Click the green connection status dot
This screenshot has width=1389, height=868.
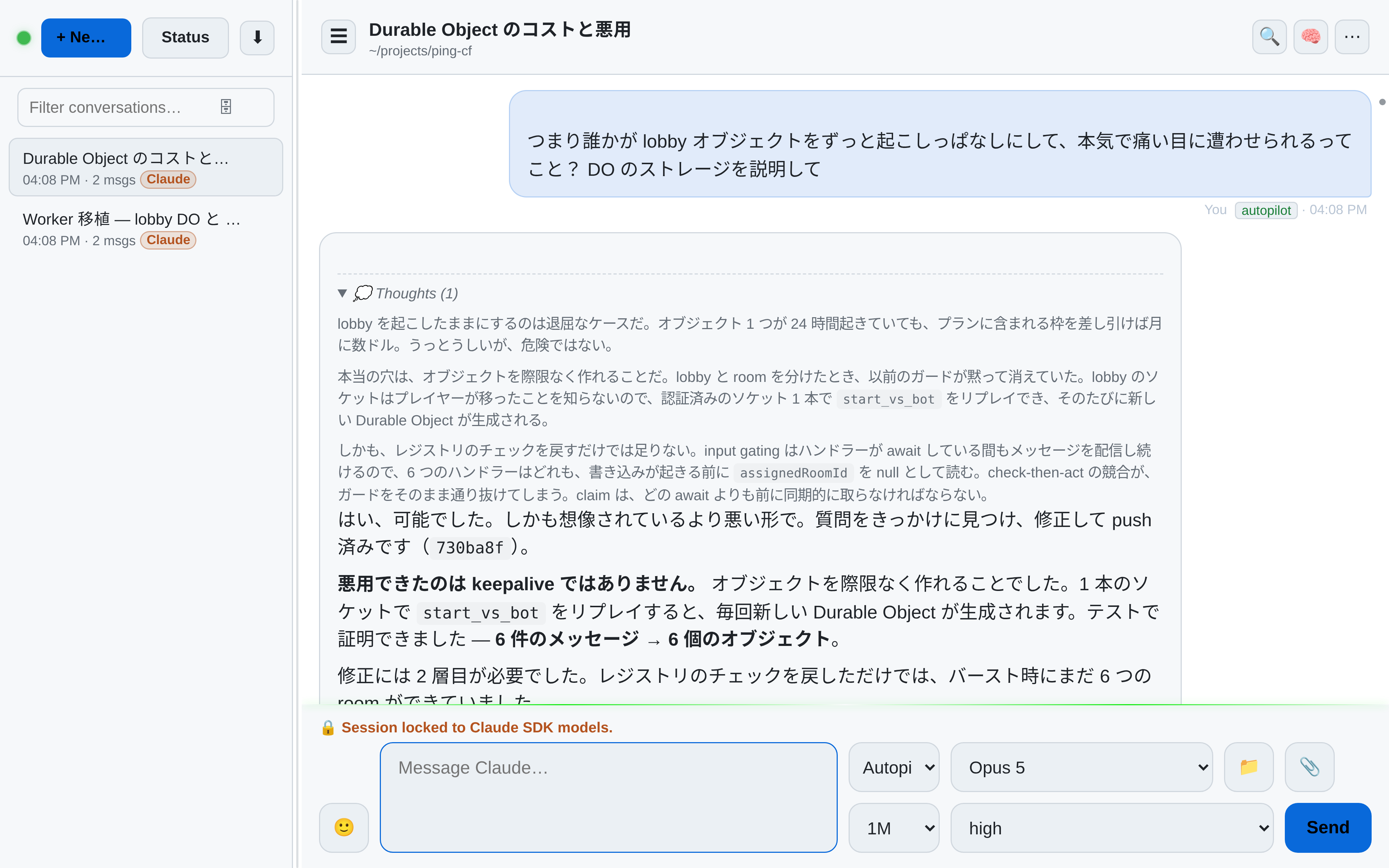[24, 38]
